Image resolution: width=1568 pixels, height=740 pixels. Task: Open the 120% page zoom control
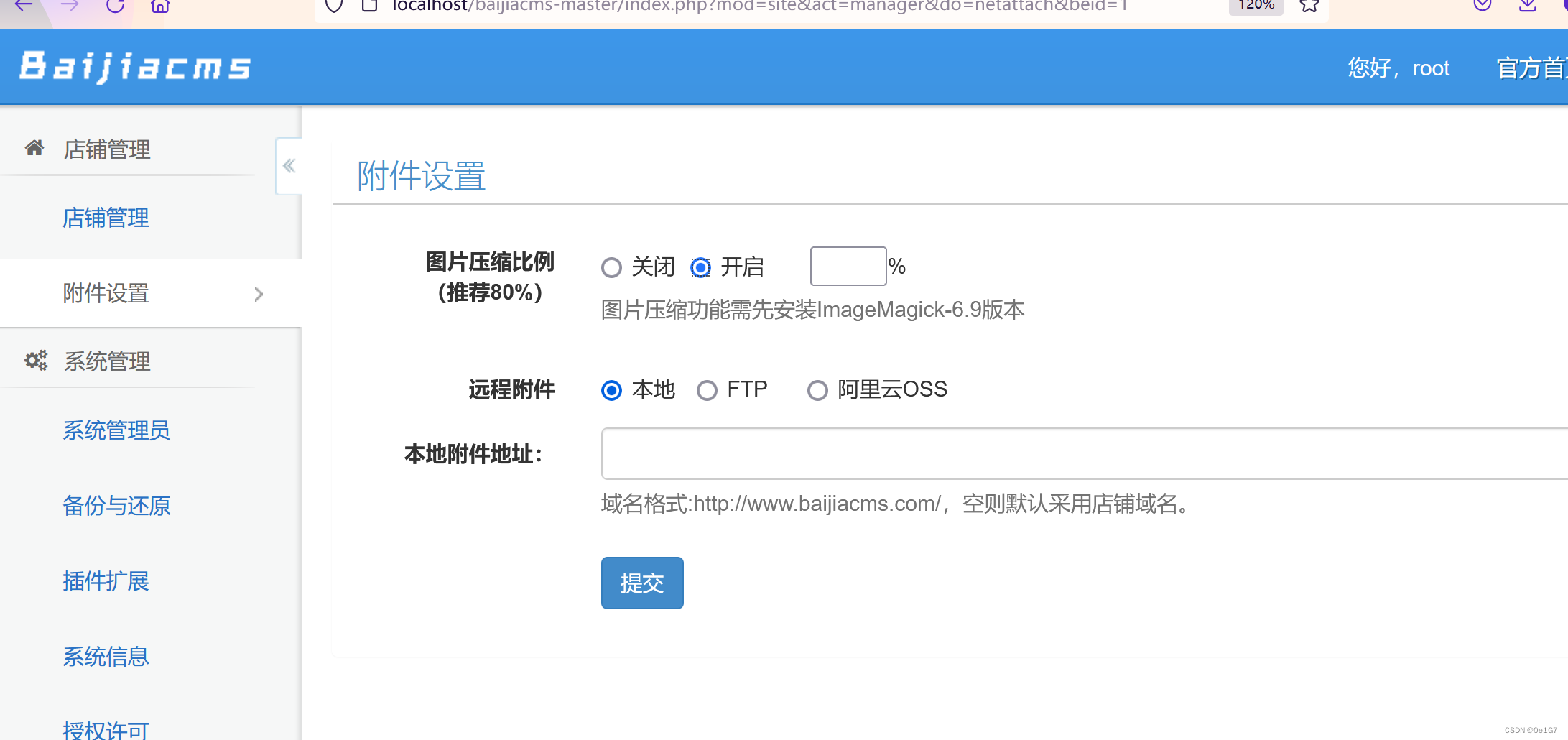coord(1256,4)
